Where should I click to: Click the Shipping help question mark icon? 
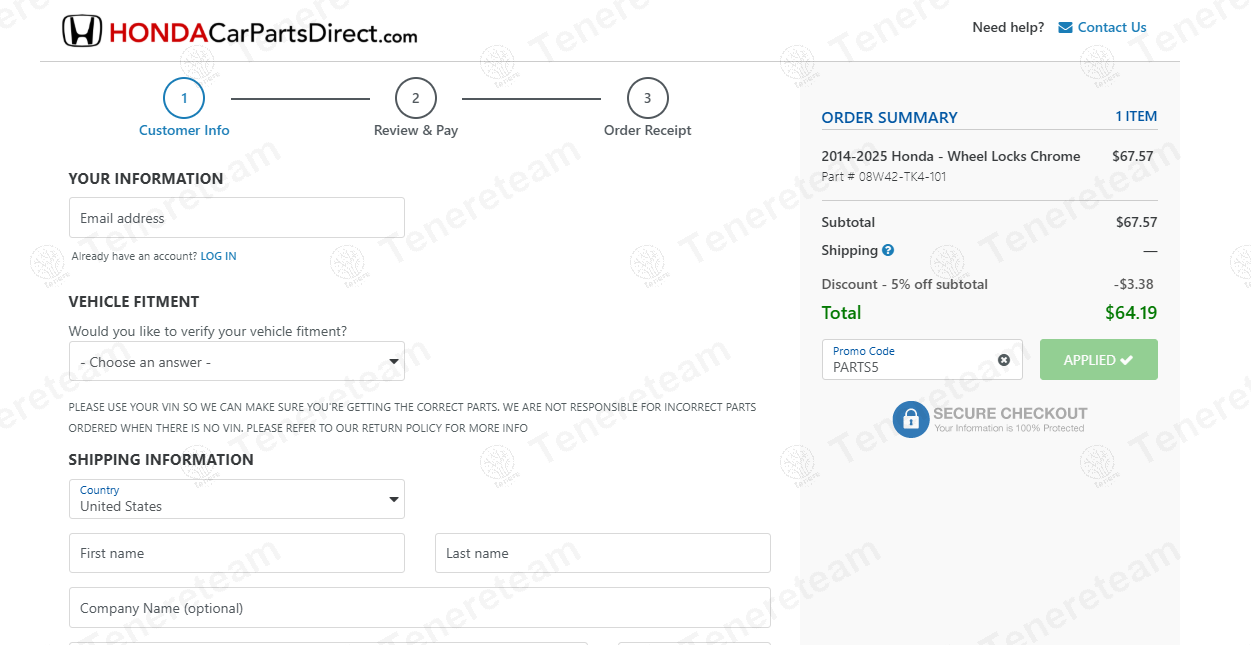[x=888, y=250]
